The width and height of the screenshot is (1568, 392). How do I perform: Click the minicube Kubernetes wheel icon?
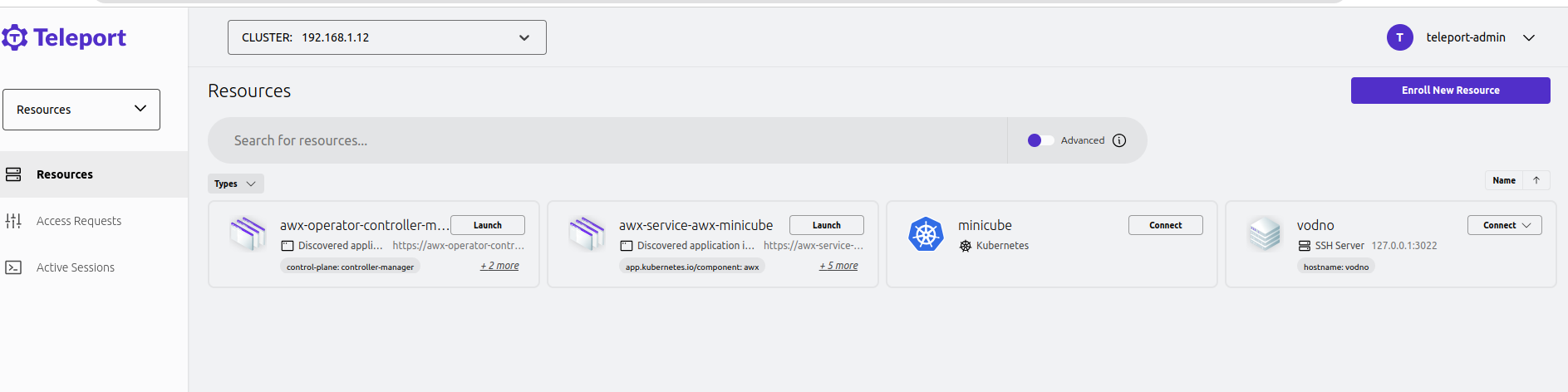point(926,234)
